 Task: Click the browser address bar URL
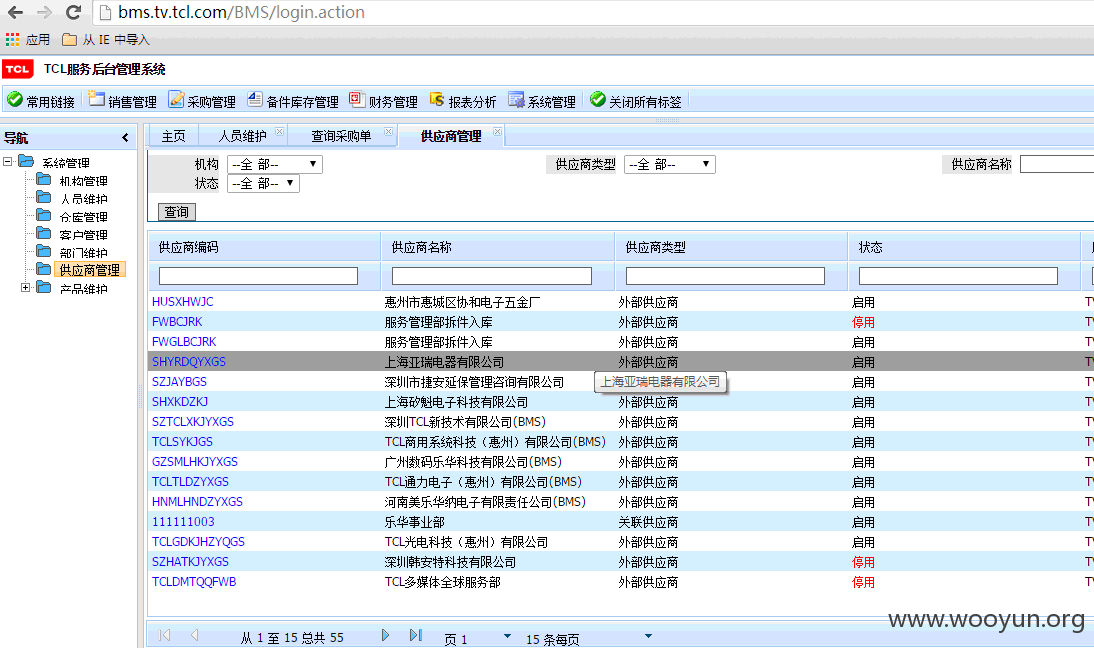pos(241,13)
